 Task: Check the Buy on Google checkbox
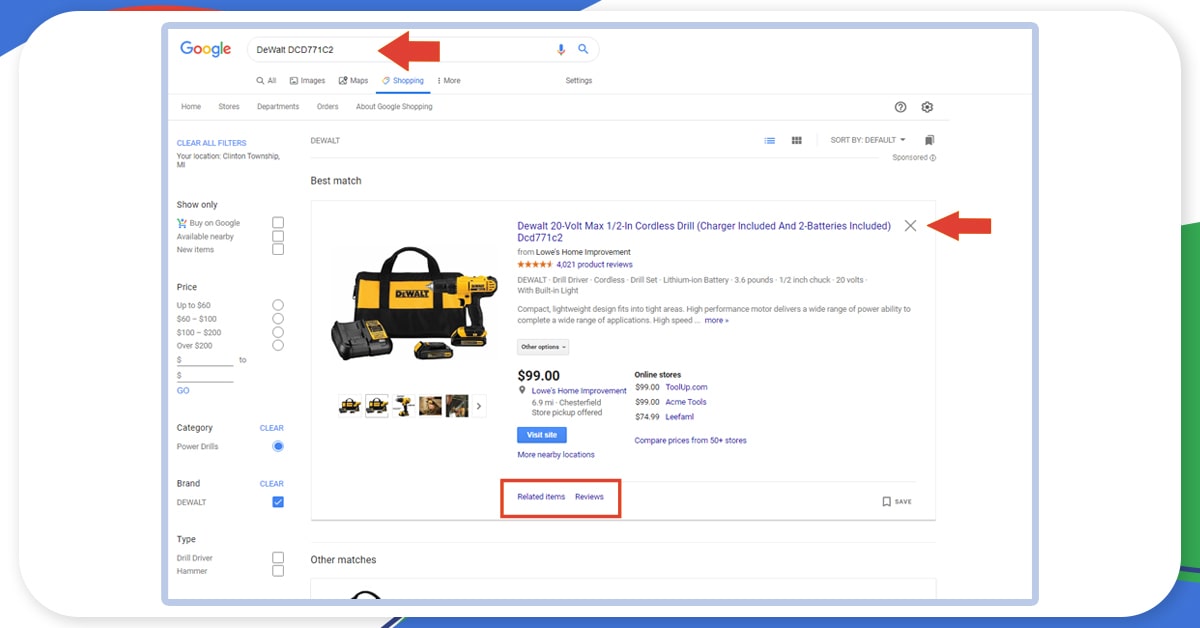click(278, 223)
